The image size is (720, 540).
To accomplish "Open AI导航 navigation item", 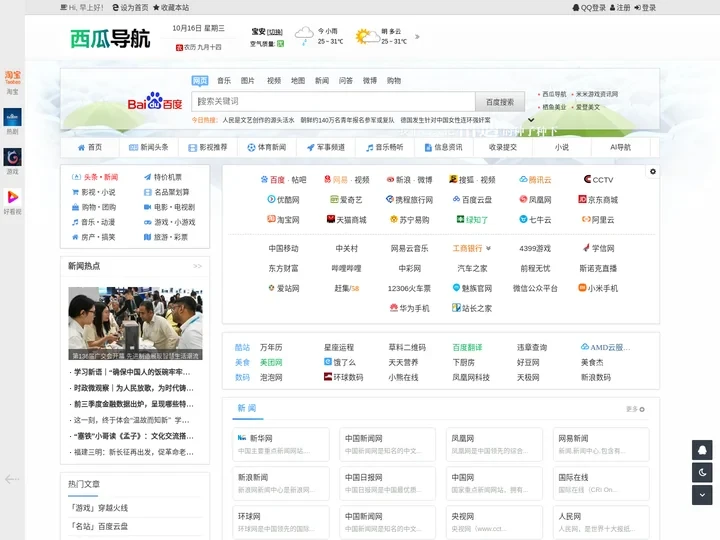I will [x=620, y=147].
